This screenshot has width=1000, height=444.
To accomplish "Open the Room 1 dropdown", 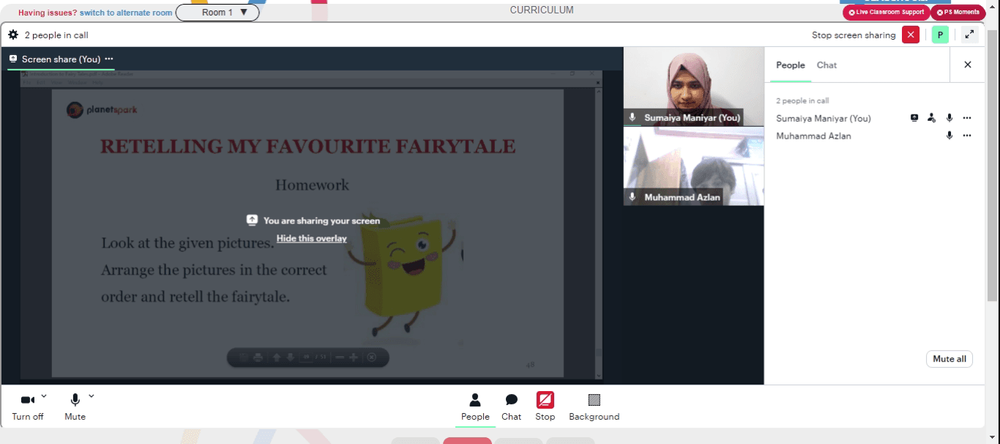I will point(217,13).
